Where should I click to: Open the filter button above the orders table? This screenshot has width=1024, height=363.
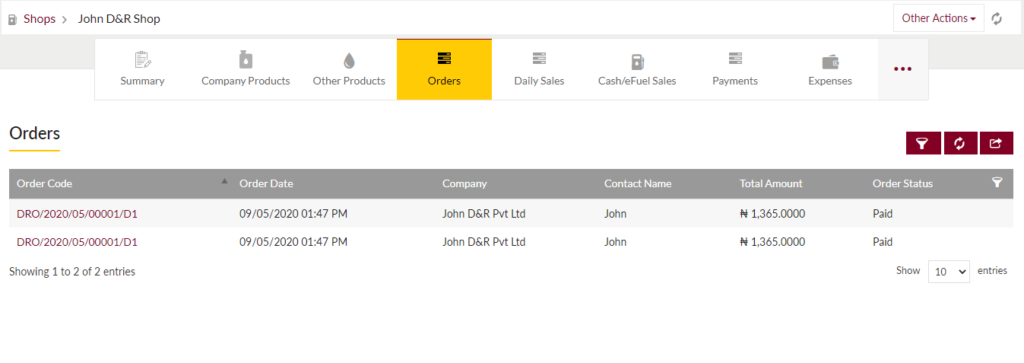pyautogui.click(x=923, y=144)
